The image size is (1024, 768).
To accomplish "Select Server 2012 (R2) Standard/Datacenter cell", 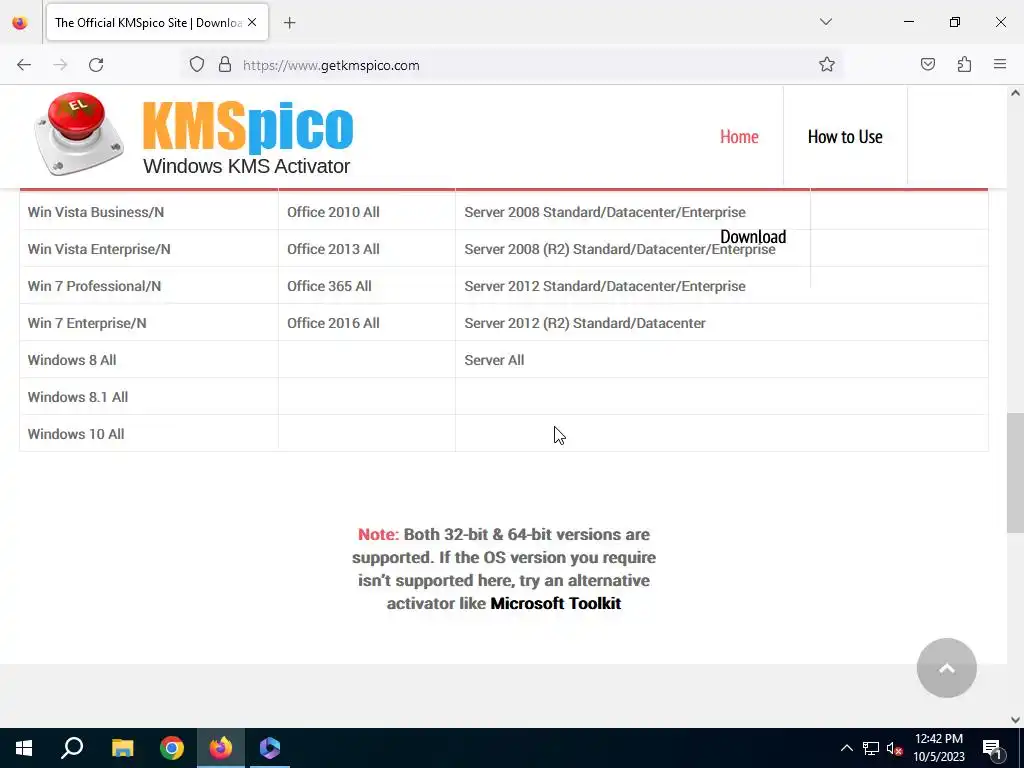I will click(x=722, y=323).
